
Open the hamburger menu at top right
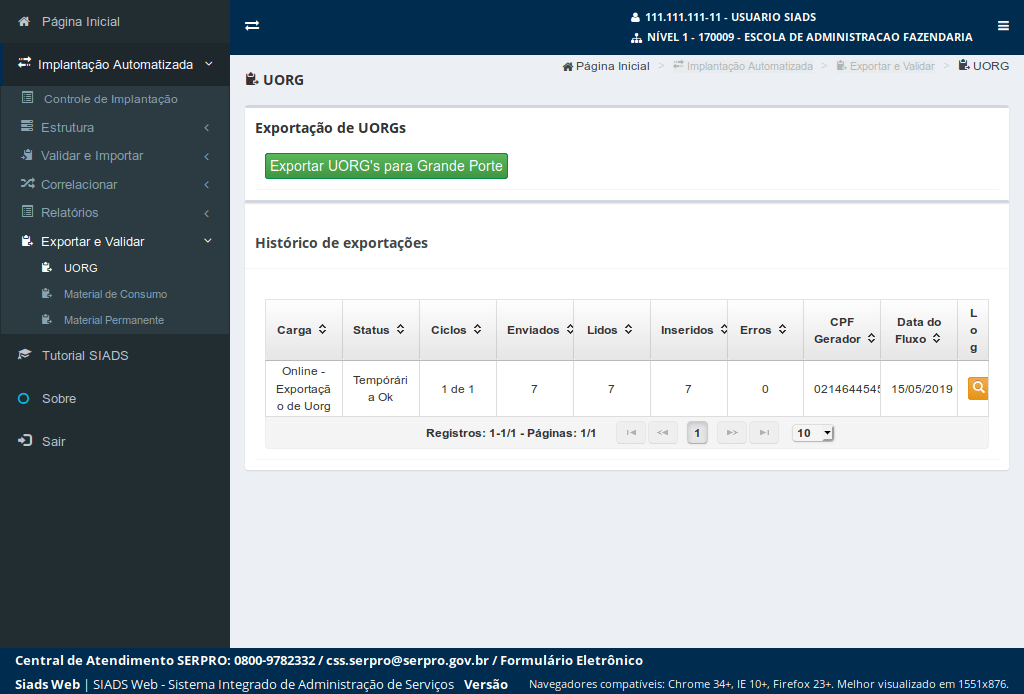[x=1003, y=25]
